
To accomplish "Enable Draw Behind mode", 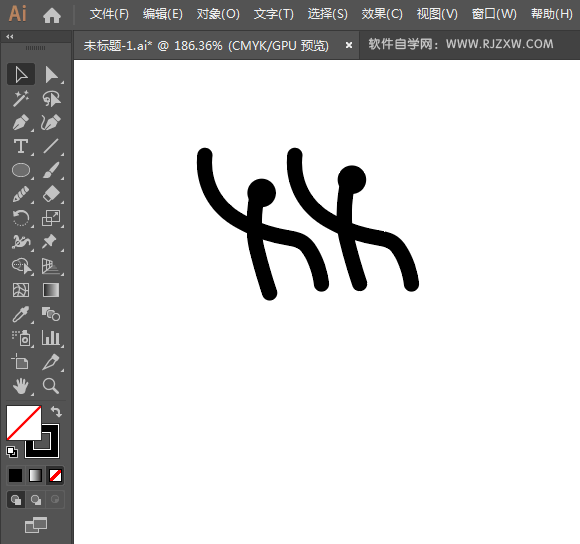I will 36,500.
